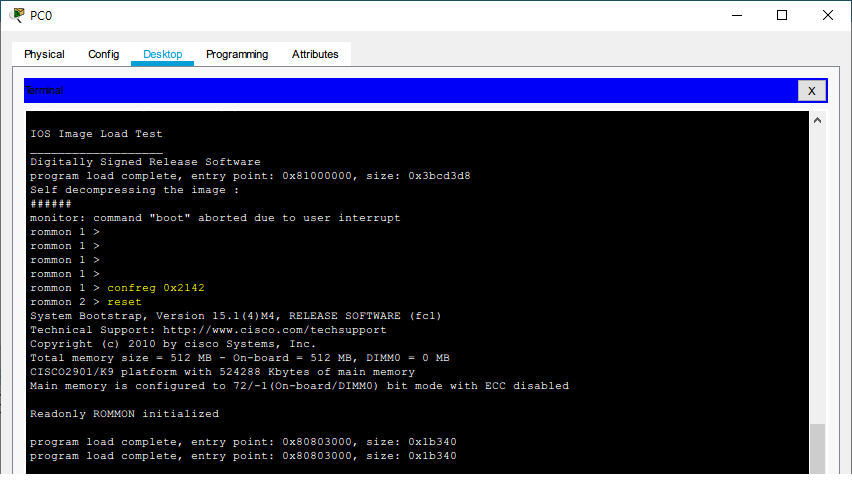
Task: Click the cisco.com techsupport URL text
Action: [x=274, y=330]
